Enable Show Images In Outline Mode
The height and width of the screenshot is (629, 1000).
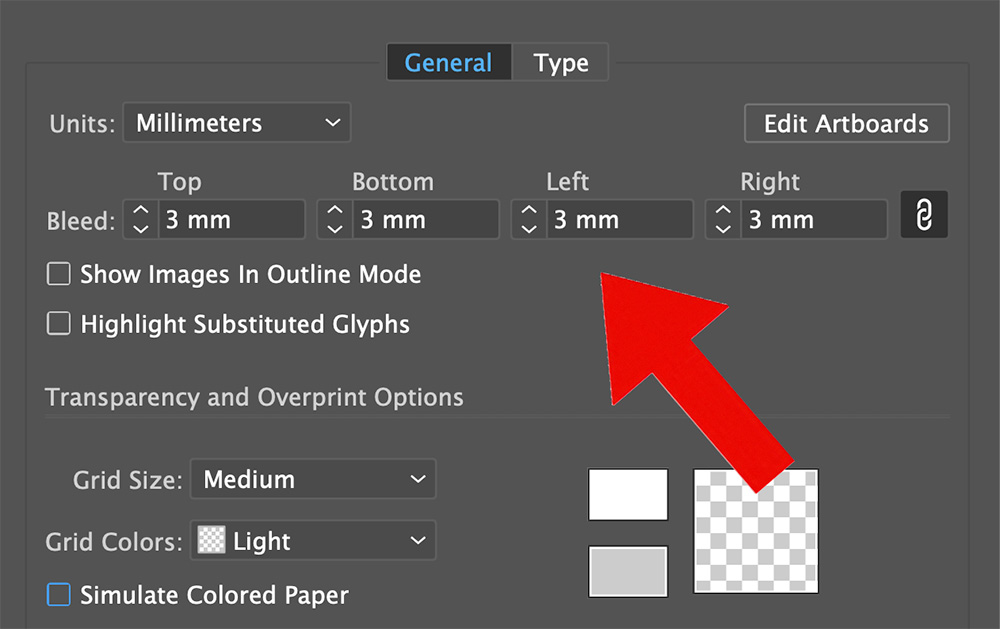point(60,274)
